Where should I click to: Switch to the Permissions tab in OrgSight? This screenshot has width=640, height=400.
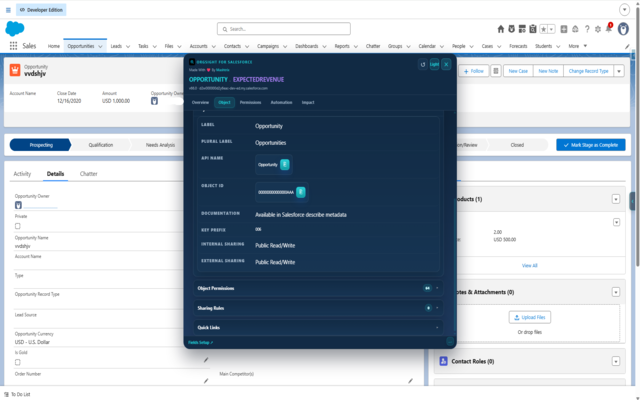tap(250, 102)
